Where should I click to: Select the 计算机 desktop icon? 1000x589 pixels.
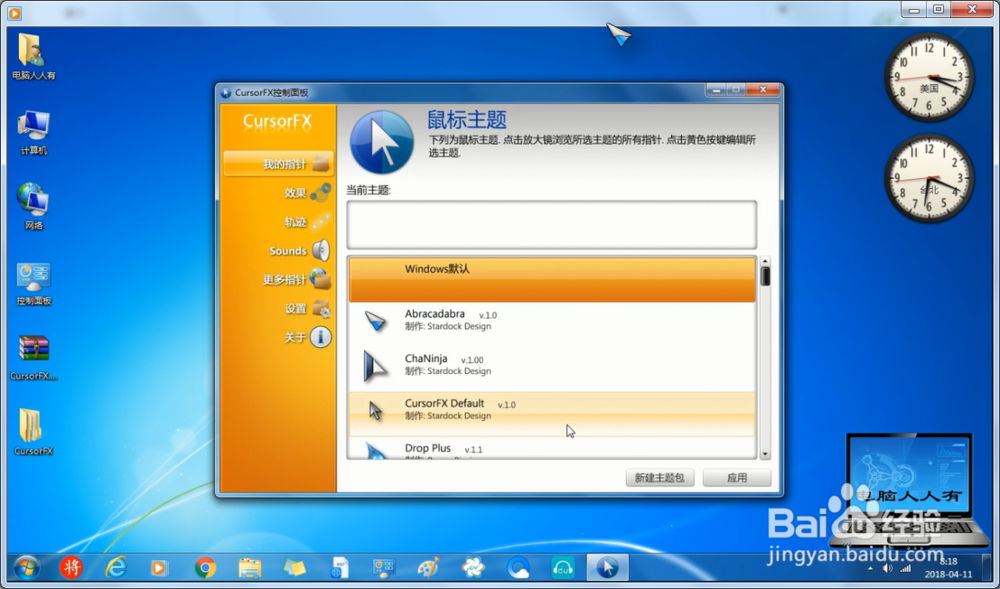pos(33,133)
